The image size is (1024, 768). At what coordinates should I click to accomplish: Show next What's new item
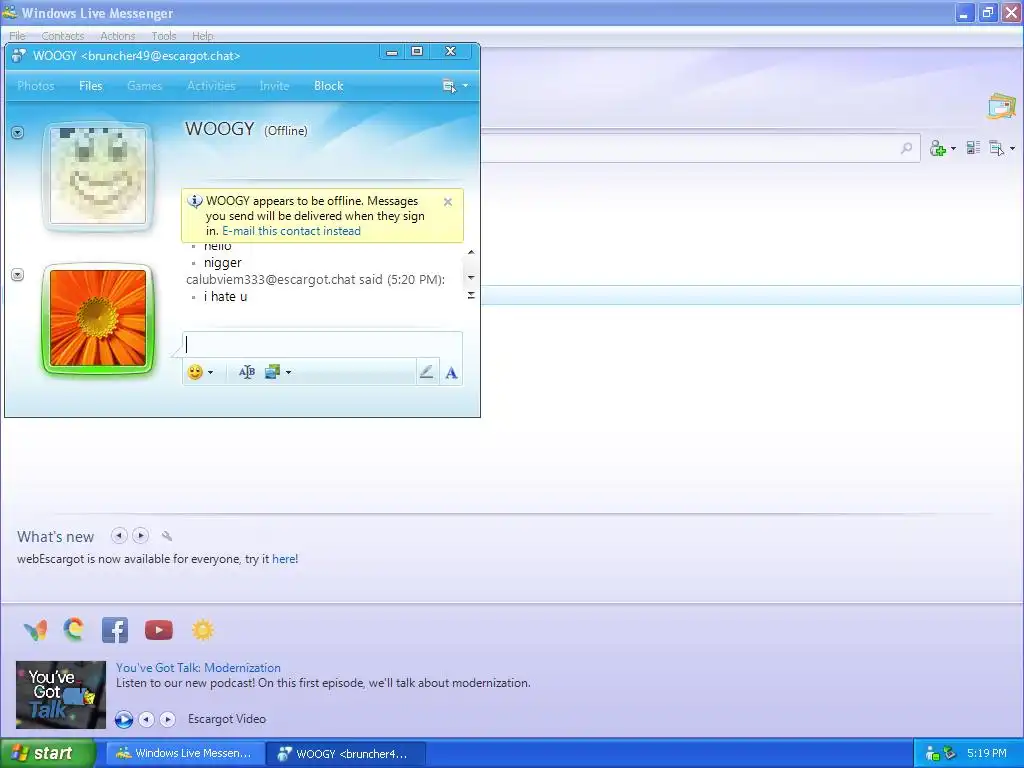pyautogui.click(x=140, y=536)
